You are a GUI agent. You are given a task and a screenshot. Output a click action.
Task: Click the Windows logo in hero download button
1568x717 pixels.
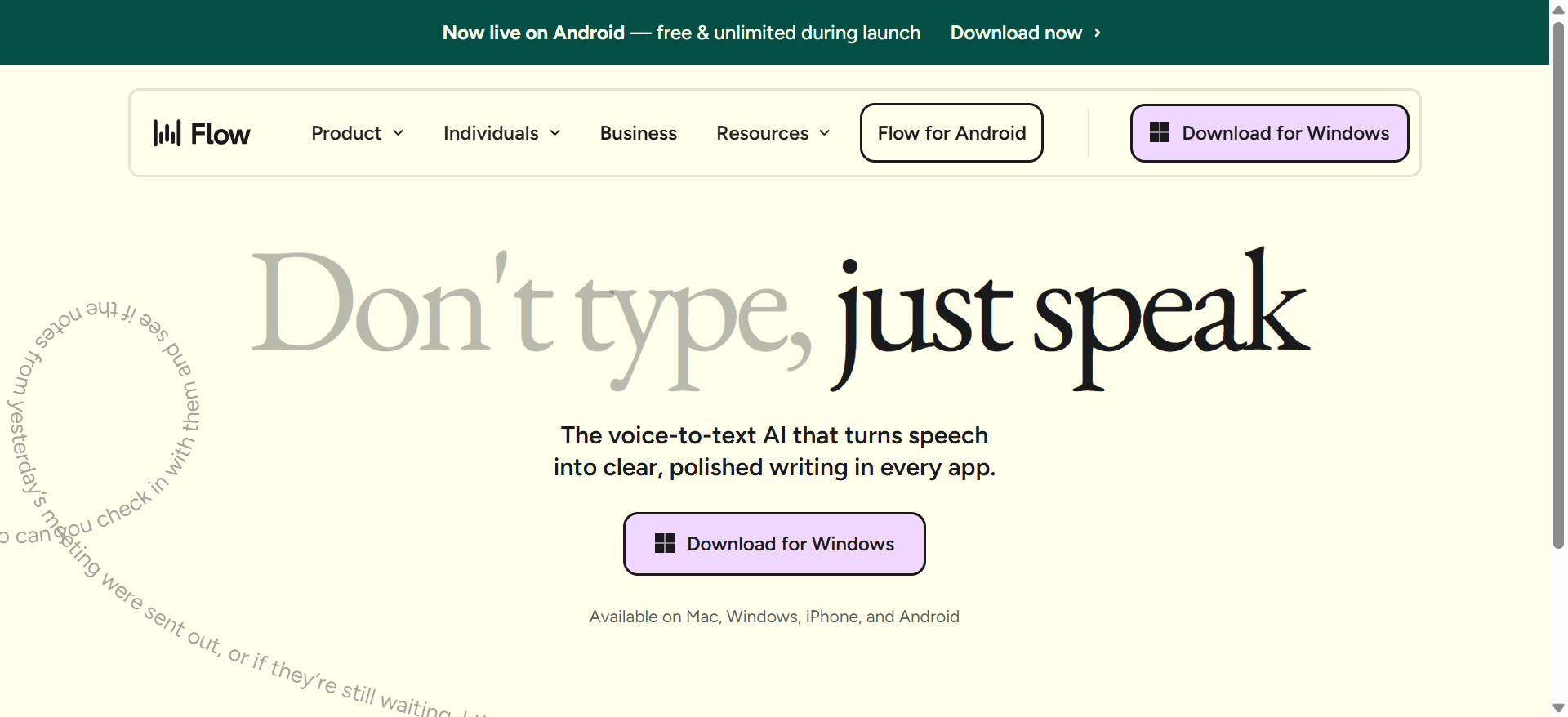(x=665, y=543)
